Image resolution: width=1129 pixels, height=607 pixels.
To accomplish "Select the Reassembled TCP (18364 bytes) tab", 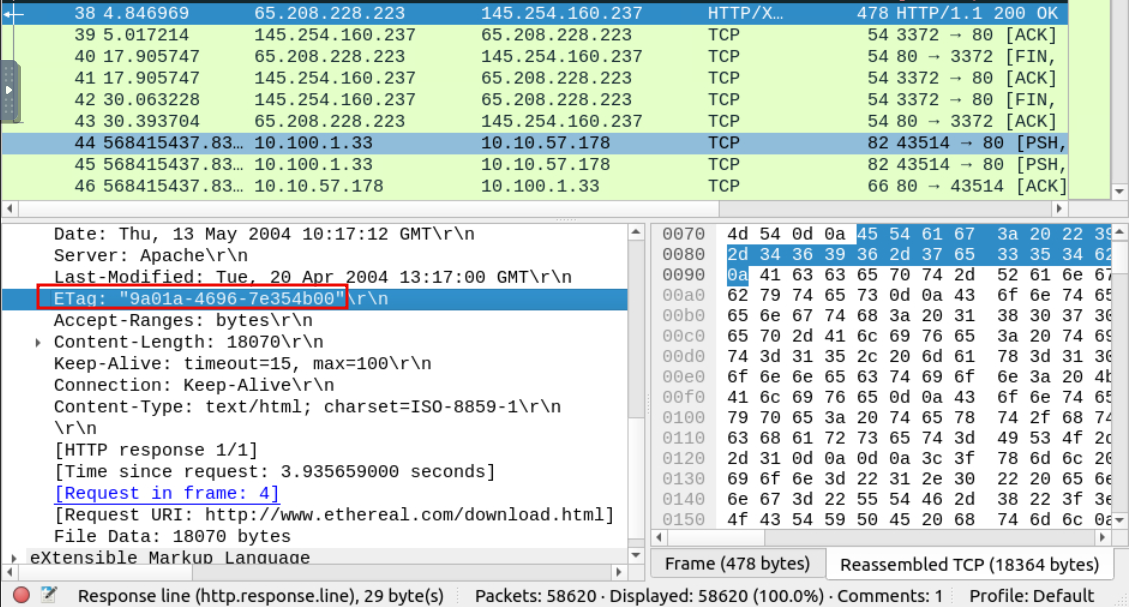I will [969, 564].
